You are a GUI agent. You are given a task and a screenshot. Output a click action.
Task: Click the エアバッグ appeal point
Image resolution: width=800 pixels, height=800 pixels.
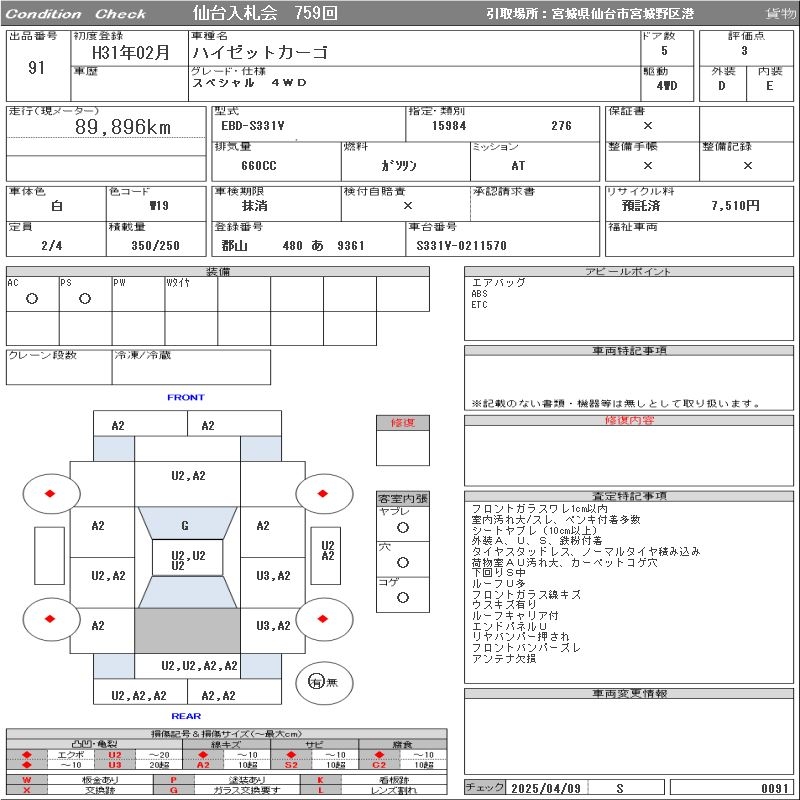point(498,283)
